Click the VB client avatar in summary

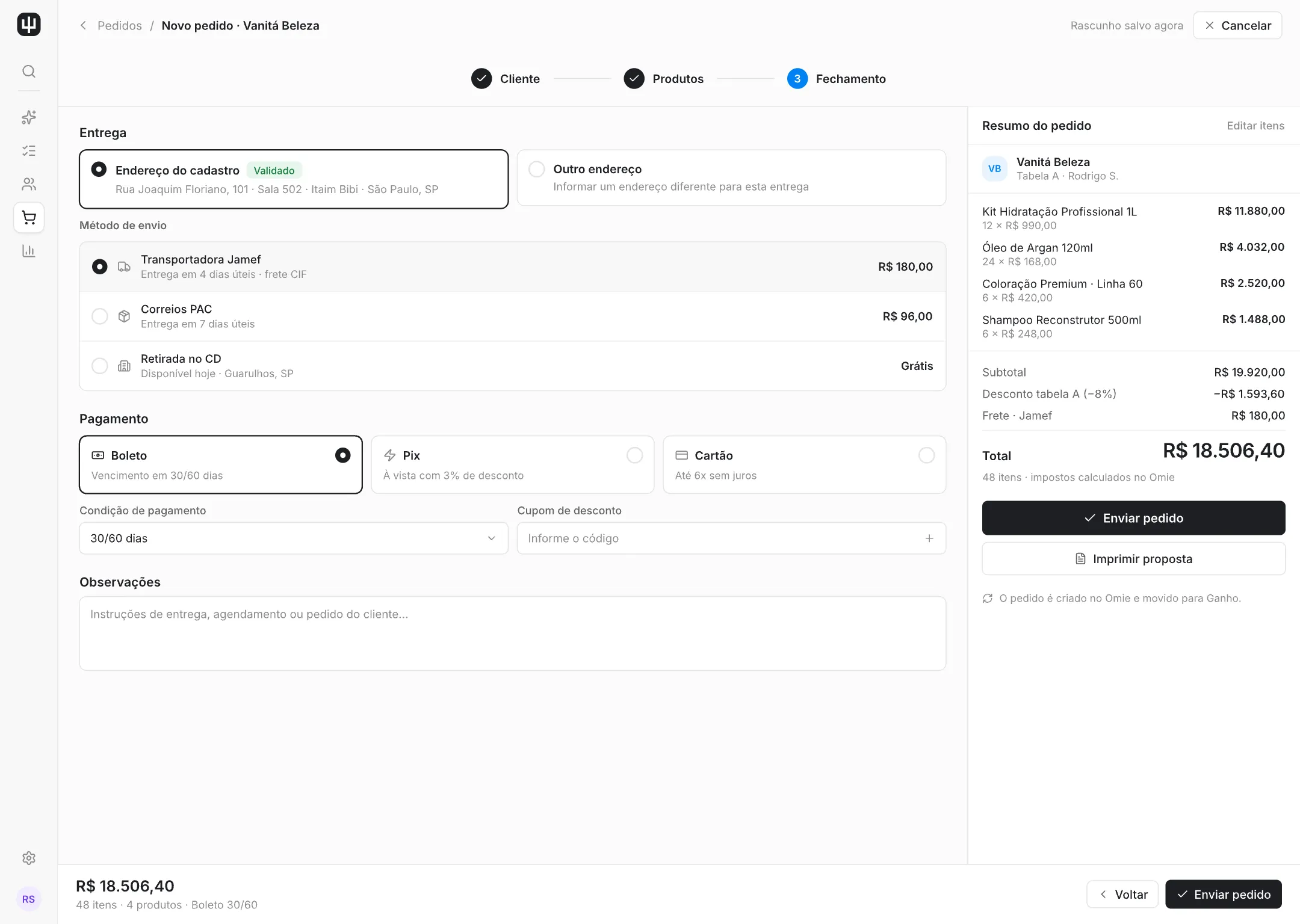[x=995, y=168]
